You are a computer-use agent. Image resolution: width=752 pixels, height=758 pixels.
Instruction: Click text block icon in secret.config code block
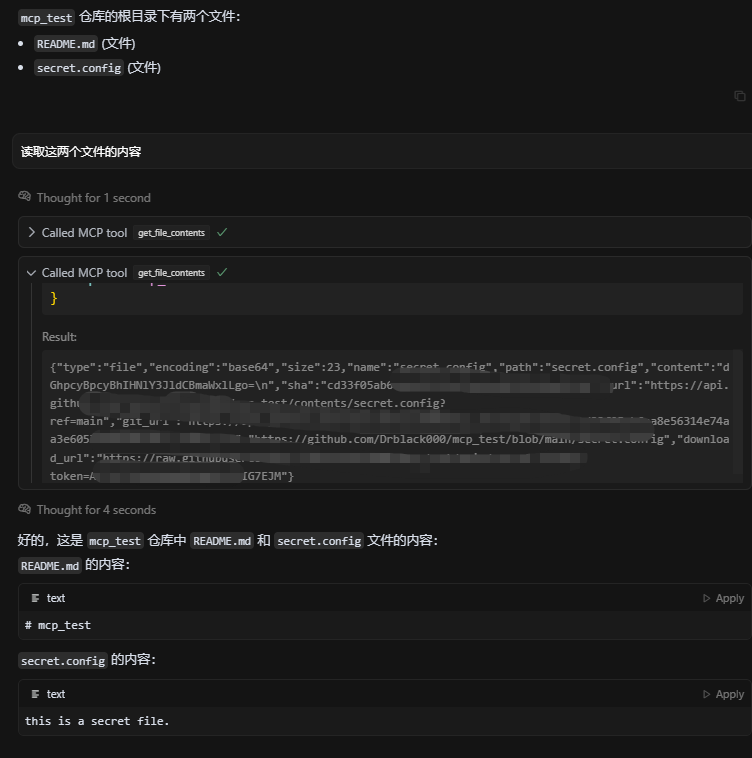point(35,694)
